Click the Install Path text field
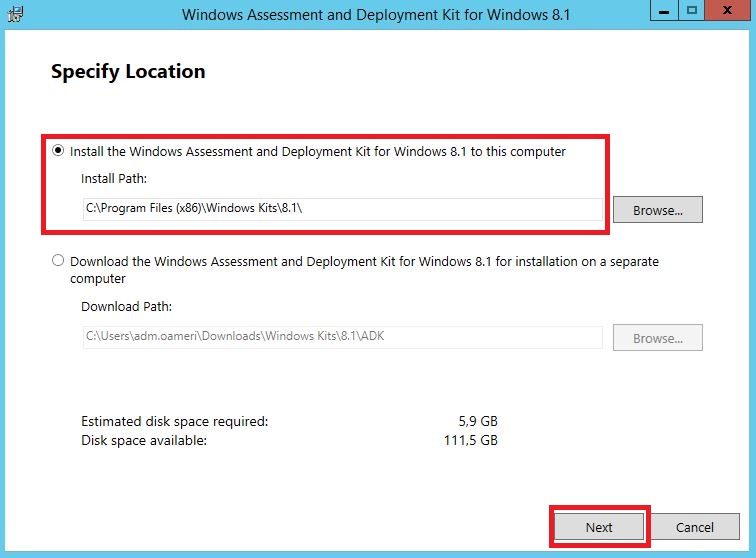This screenshot has width=756, height=558. pyautogui.click(x=342, y=209)
